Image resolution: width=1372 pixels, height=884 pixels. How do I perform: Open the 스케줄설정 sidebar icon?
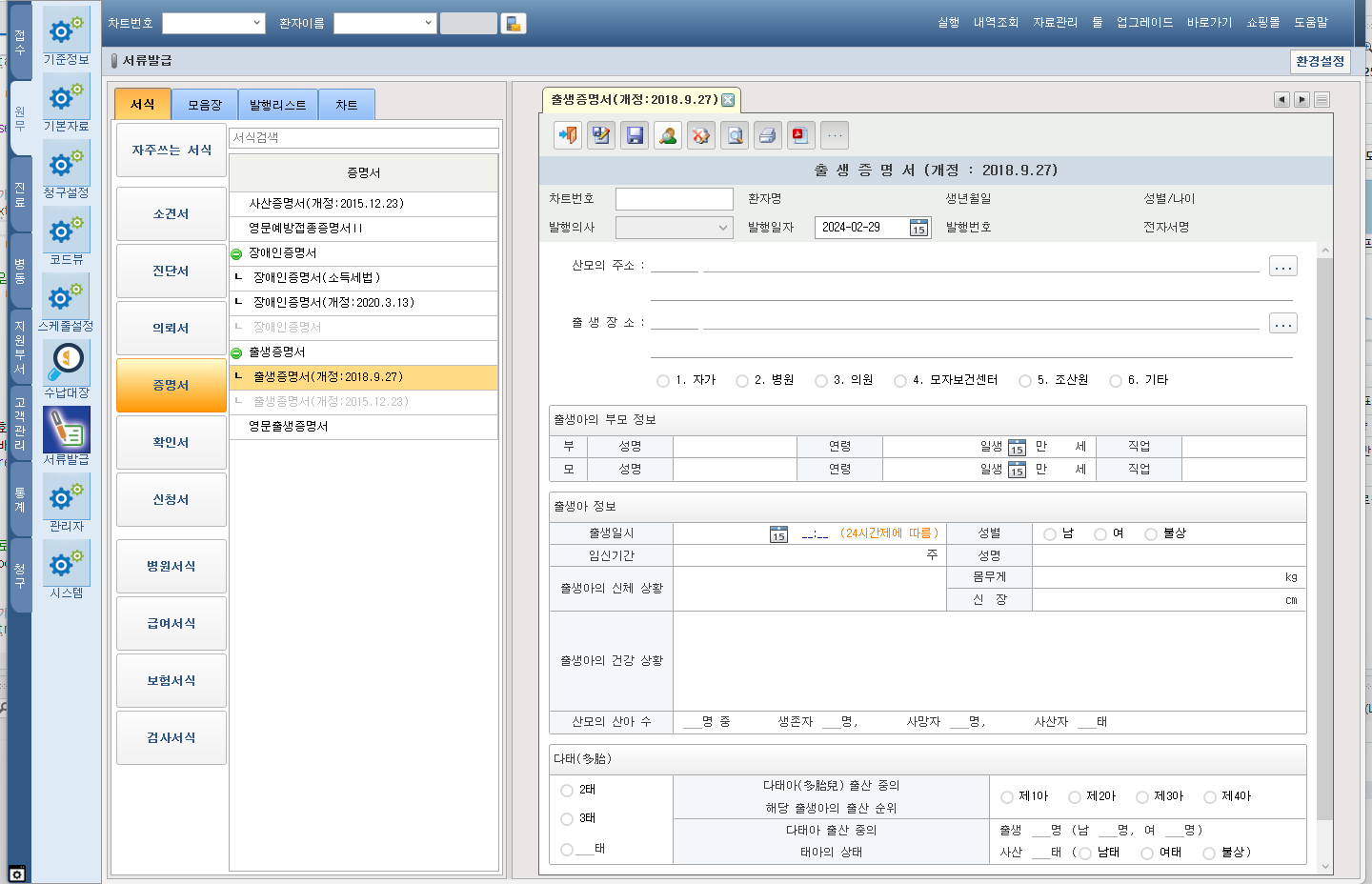(x=66, y=301)
